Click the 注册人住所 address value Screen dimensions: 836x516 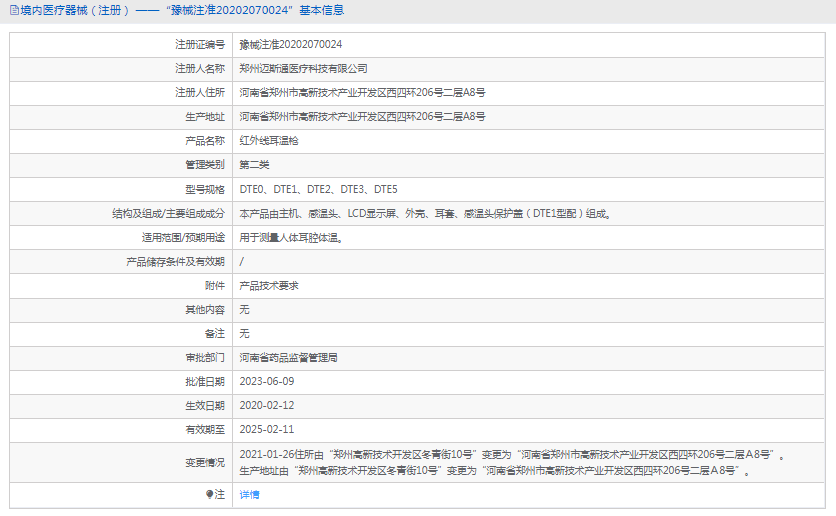[362, 92]
